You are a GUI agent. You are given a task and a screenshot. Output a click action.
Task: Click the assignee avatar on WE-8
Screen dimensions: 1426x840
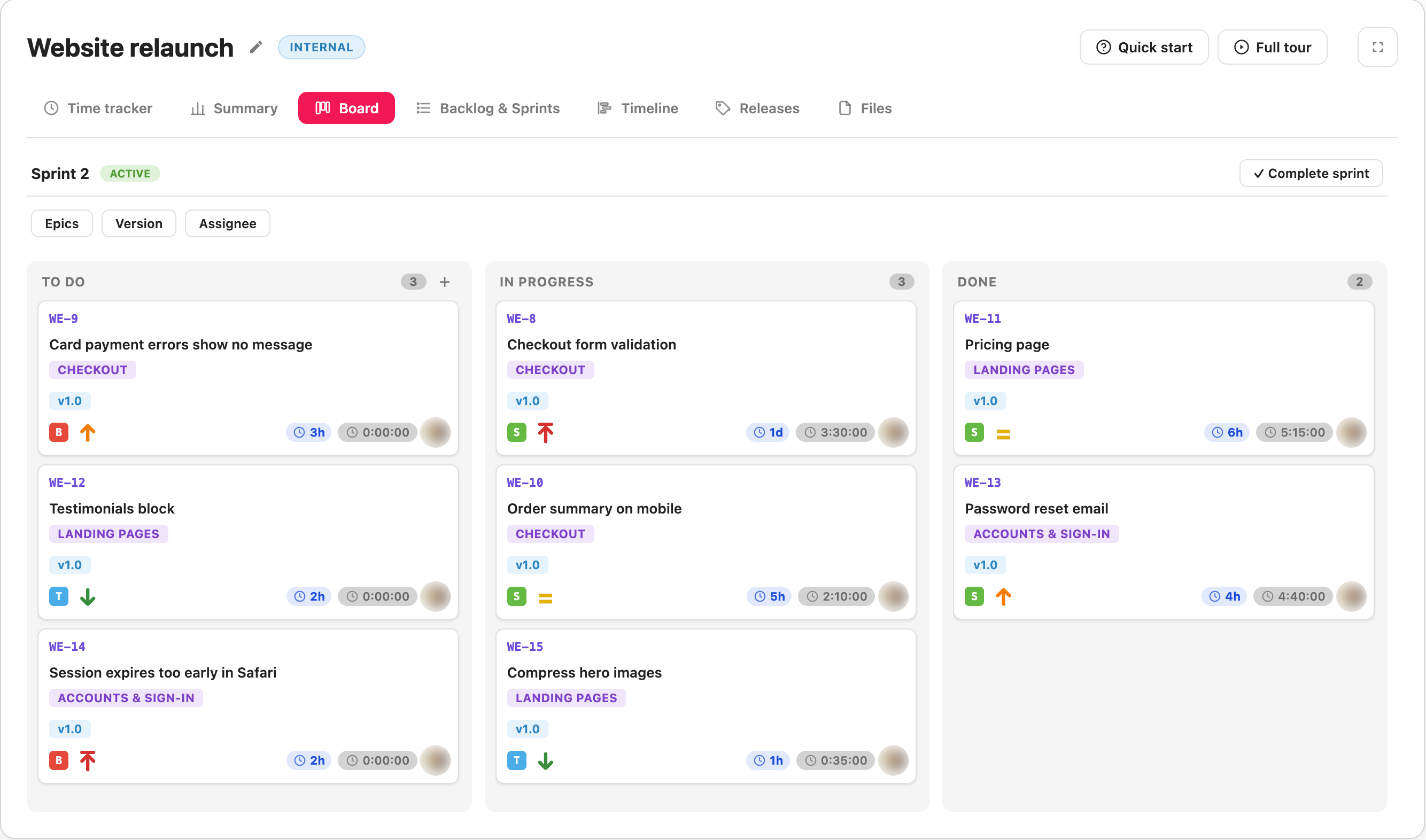pos(893,433)
